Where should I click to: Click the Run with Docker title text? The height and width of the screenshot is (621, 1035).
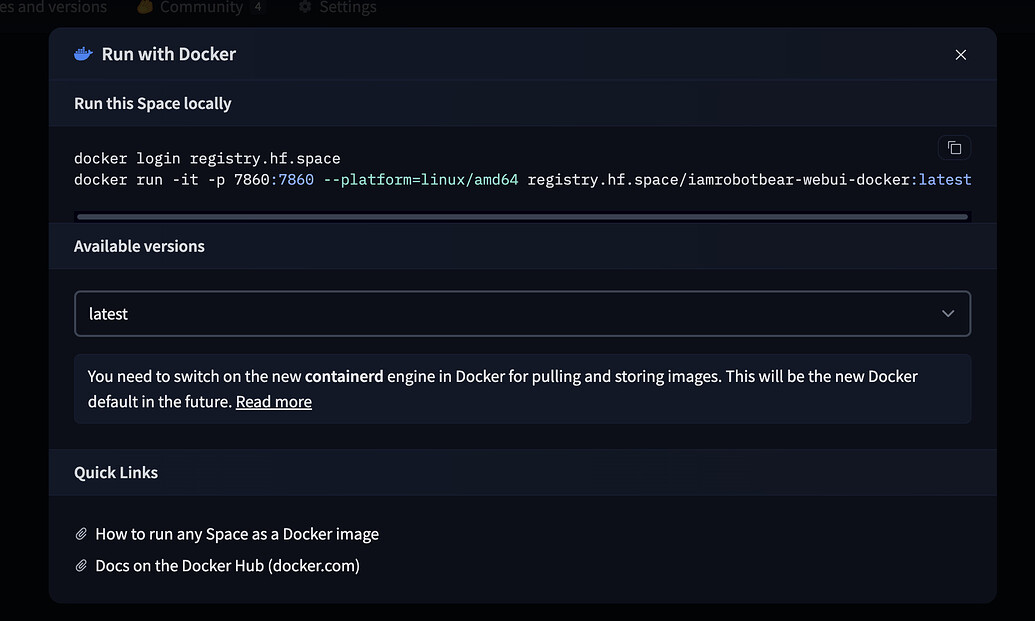(x=169, y=54)
